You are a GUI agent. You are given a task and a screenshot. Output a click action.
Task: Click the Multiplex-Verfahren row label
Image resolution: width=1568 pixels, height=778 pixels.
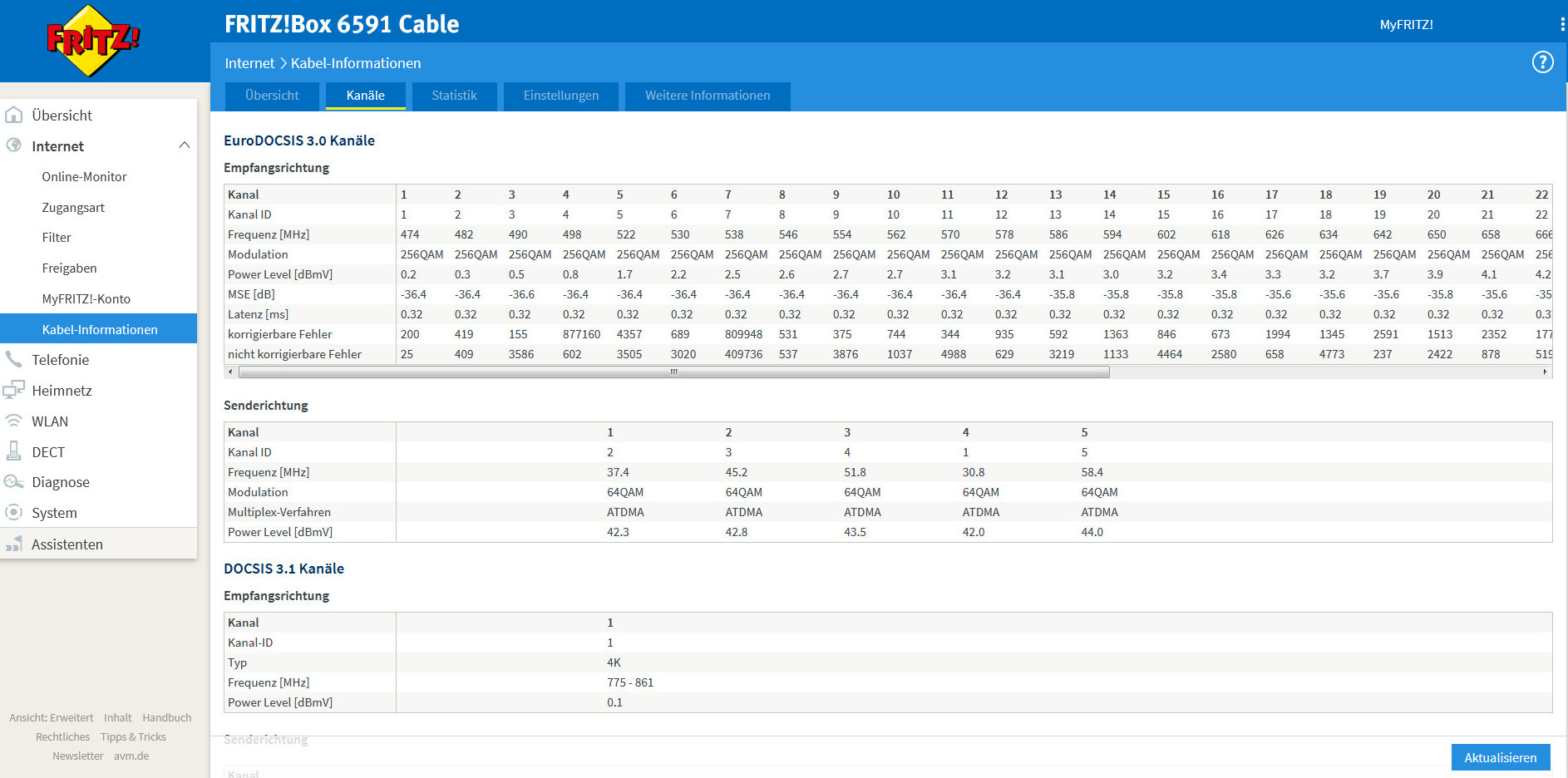(x=279, y=512)
